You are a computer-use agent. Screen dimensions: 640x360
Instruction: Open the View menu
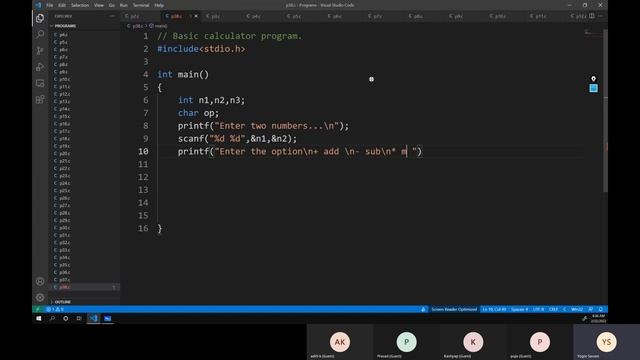click(x=99, y=5)
